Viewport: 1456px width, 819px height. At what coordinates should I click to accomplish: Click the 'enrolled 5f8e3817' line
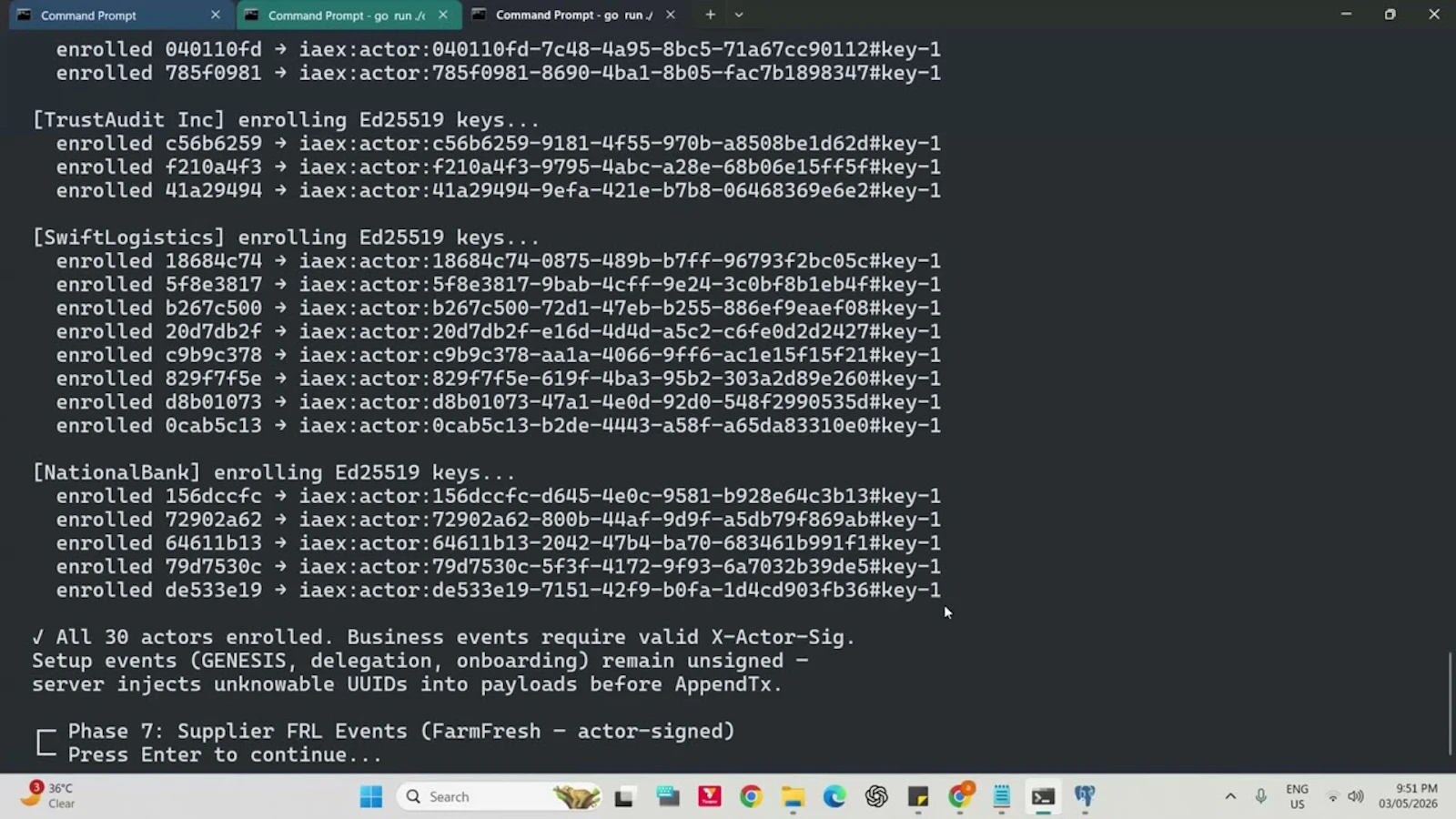click(x=499, y=285)
